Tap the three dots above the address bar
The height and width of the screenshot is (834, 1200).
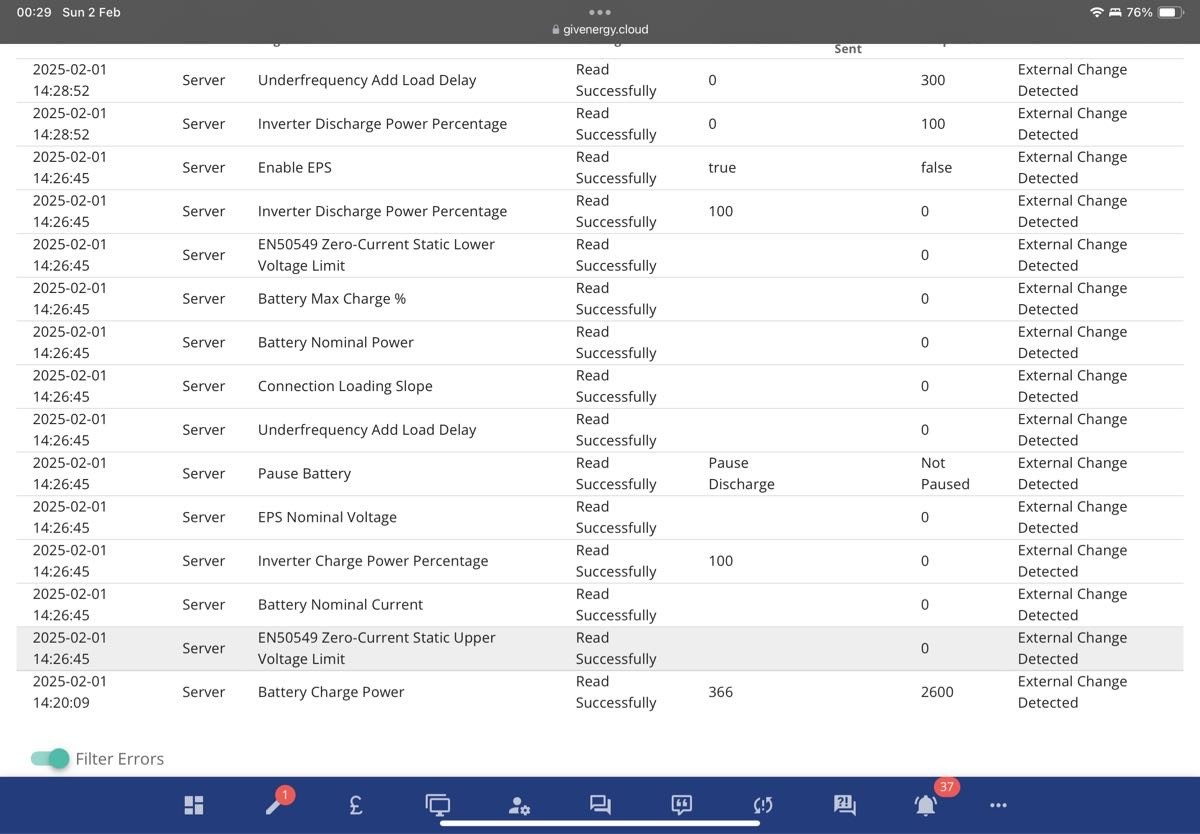tap(599, 12)
